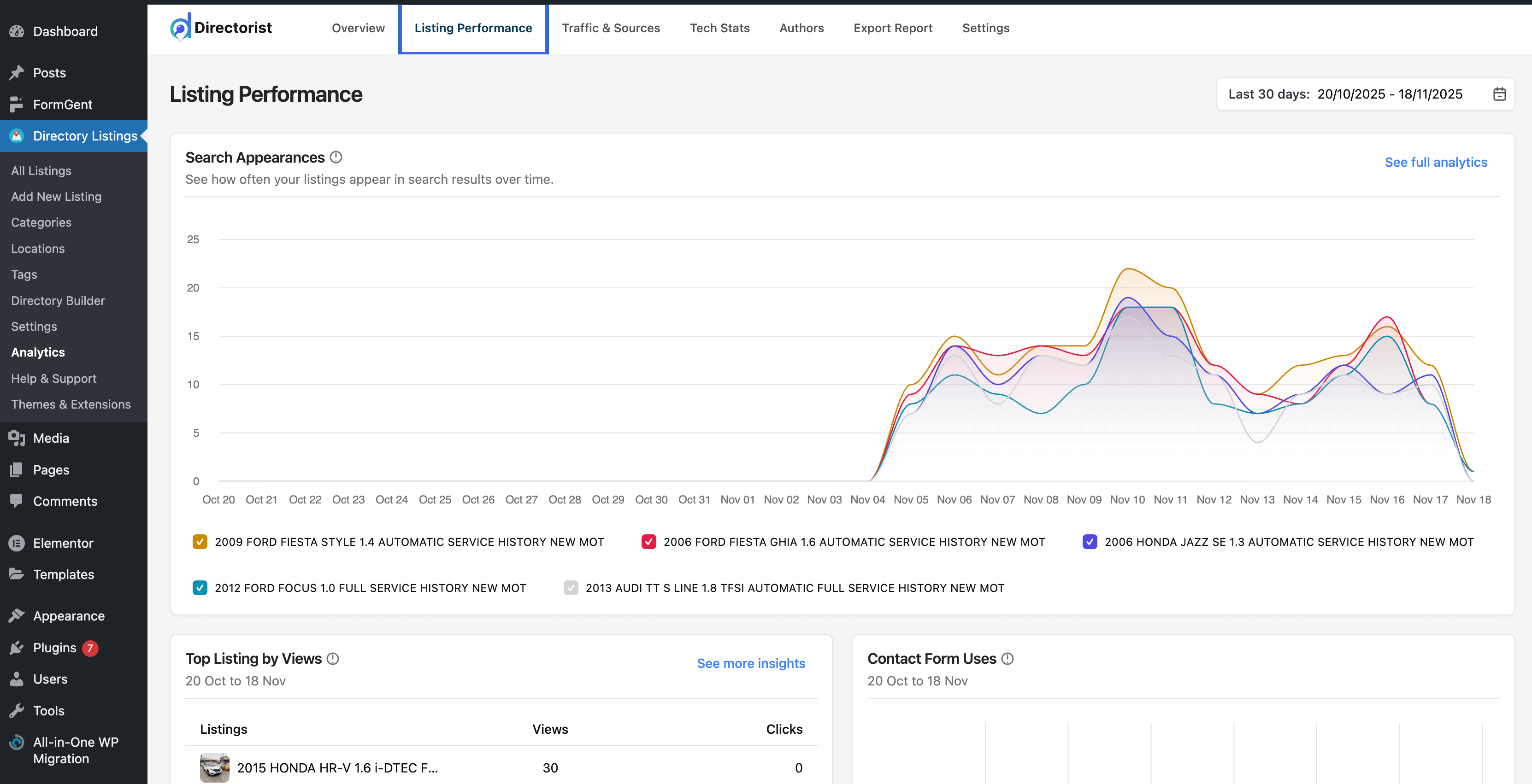Click the Search Appearances info icon
1532x784 pixels.
pyautogui.click(x=336, y=157)
